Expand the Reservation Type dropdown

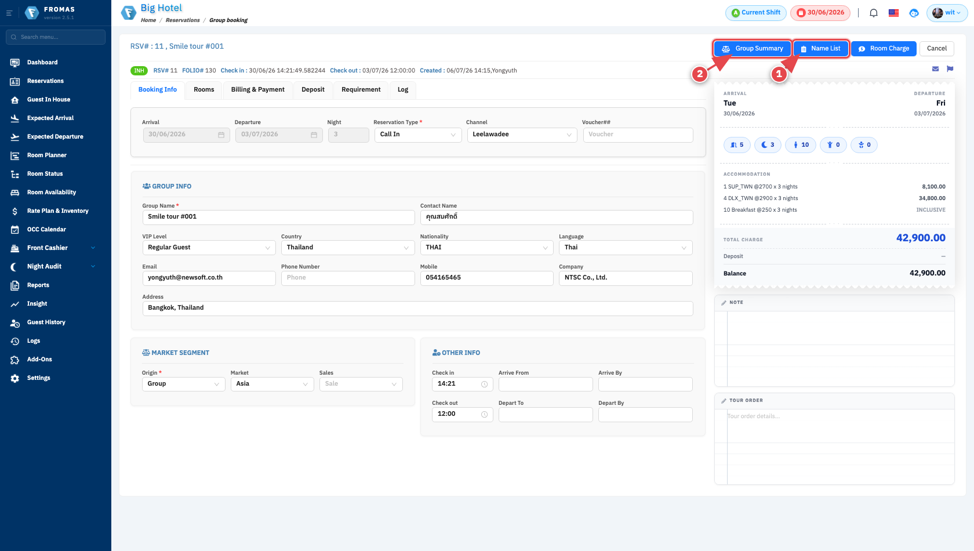click(417, 135)
